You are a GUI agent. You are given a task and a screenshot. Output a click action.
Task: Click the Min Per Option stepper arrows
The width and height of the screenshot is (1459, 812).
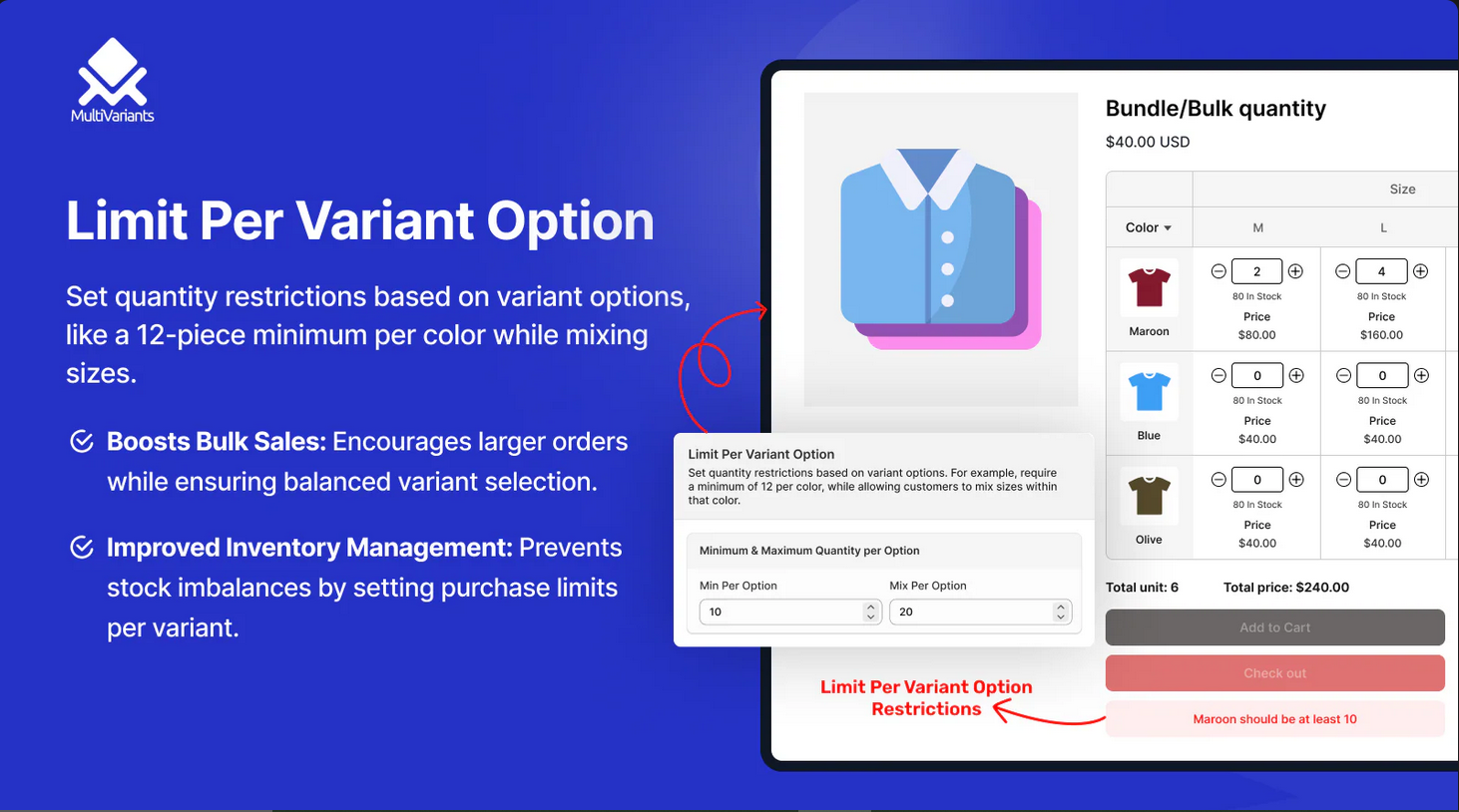tap(870, 611)
